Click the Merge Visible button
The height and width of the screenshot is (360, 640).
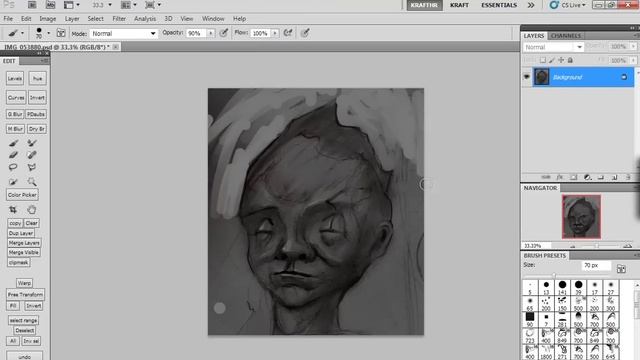pyautogui.click(x=24, y=253)
